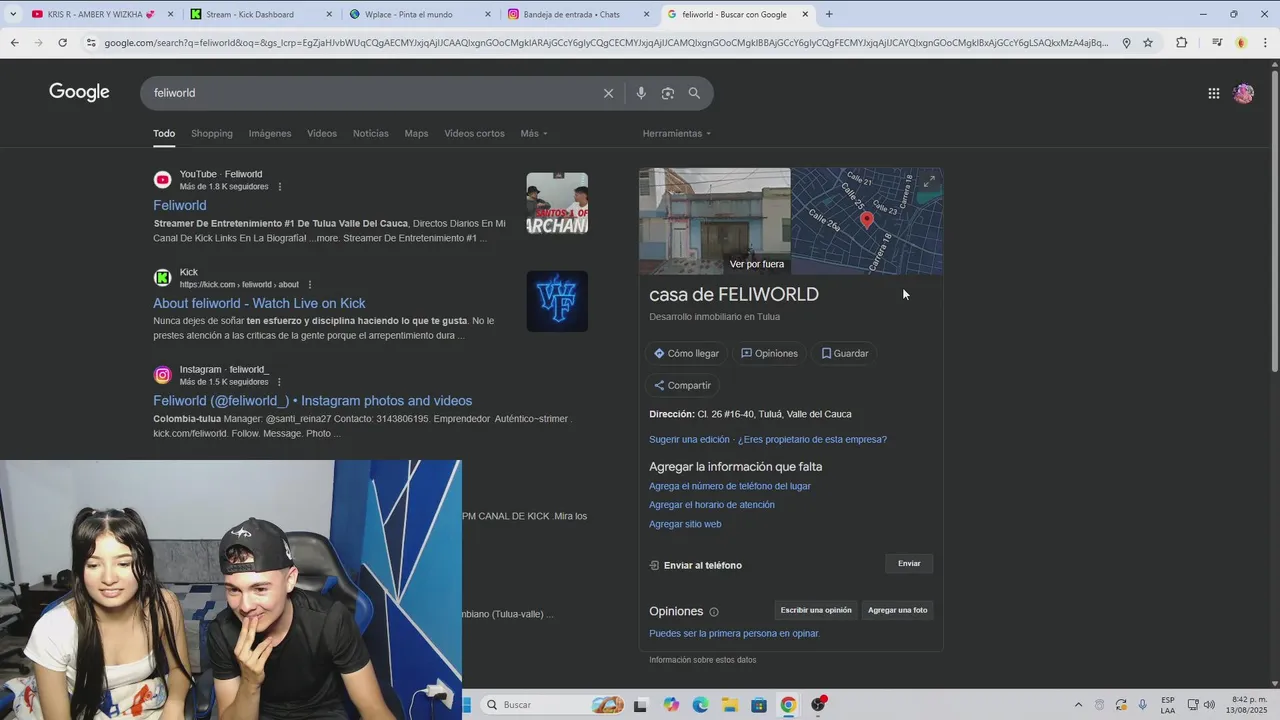Reload the current page

(x=62, y=42)
